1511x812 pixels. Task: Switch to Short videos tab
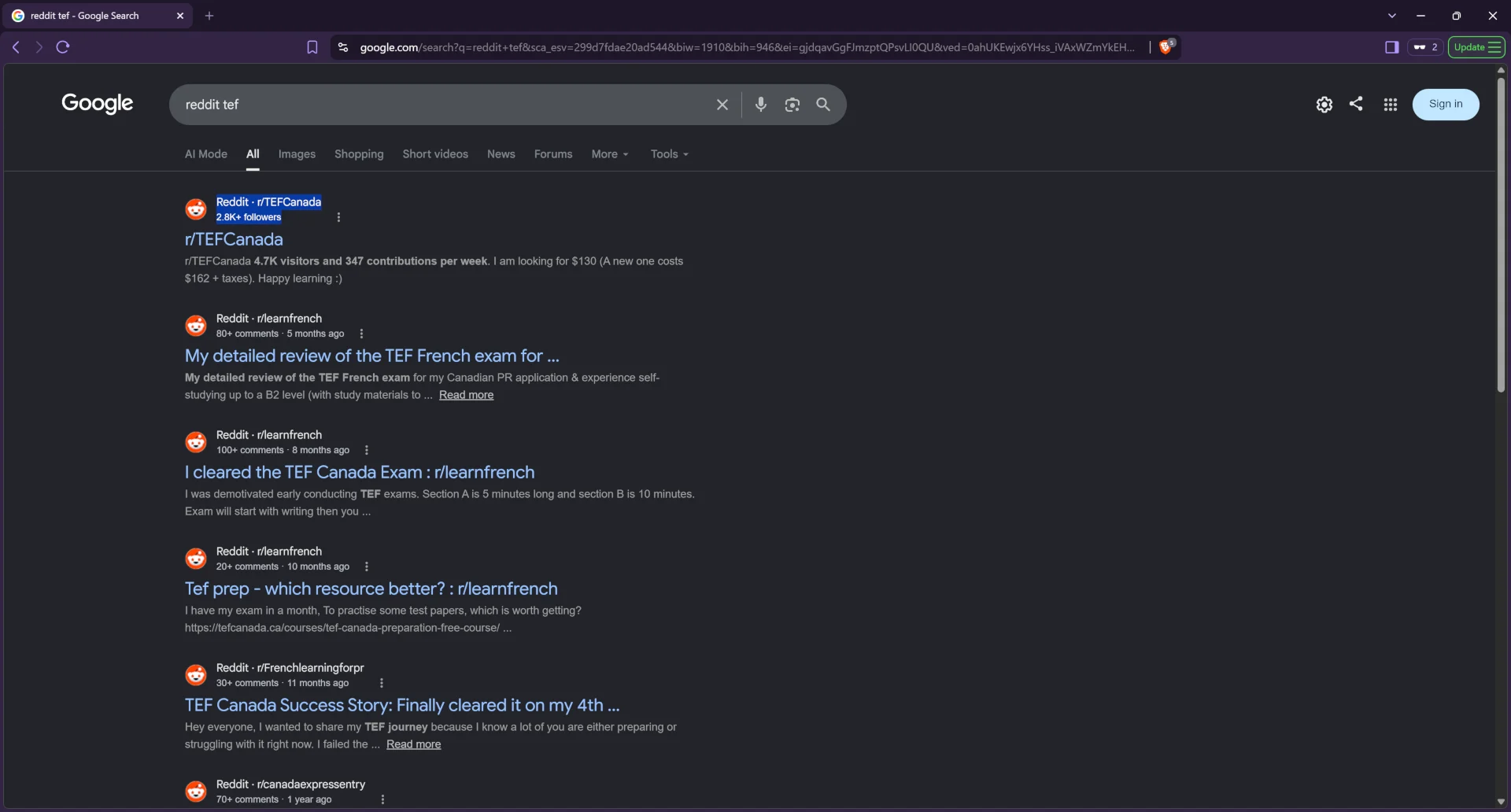point(435,154)
